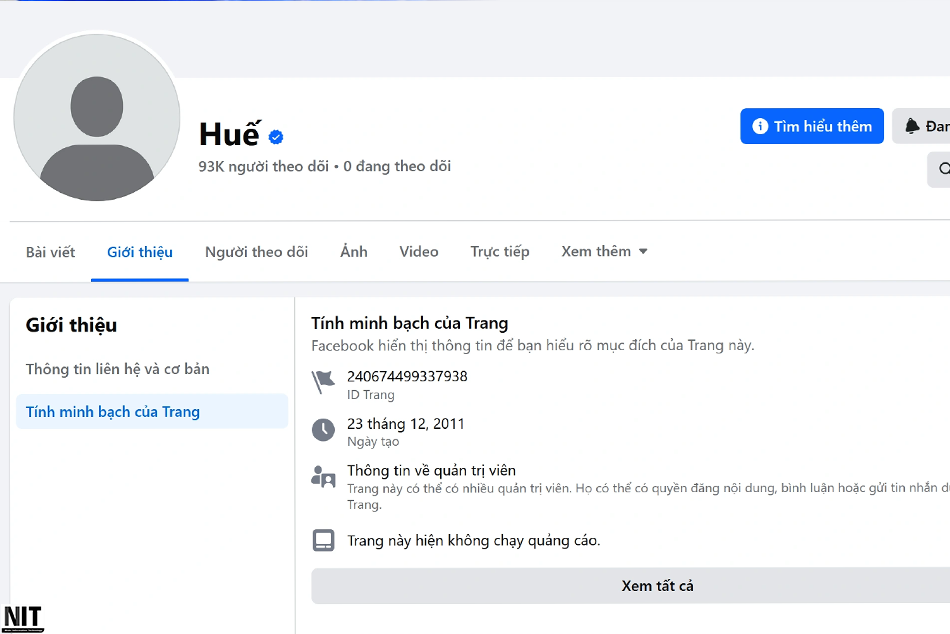Image resolution: width=950 pixels, height=634 pixels.
Task: Click the clock icon beside Ngày tạo
Action: click(323, 430)
